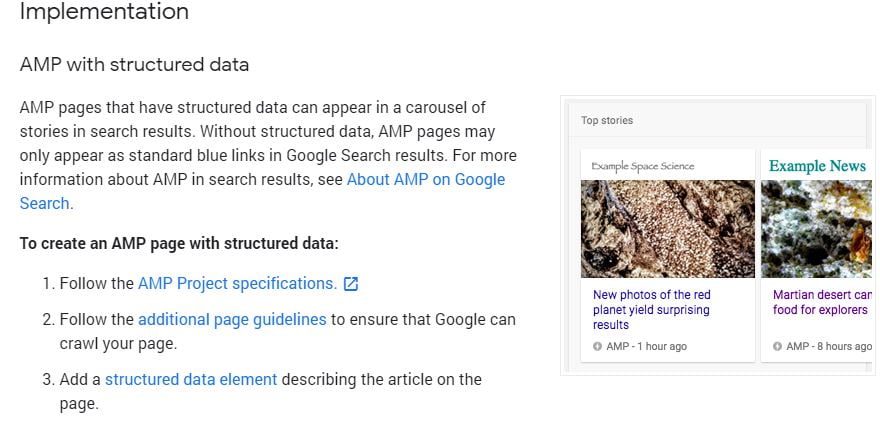Click the "AMP with structured data" subheading
The height and width of the screenshot is (428, 880).
coord(134,65)
